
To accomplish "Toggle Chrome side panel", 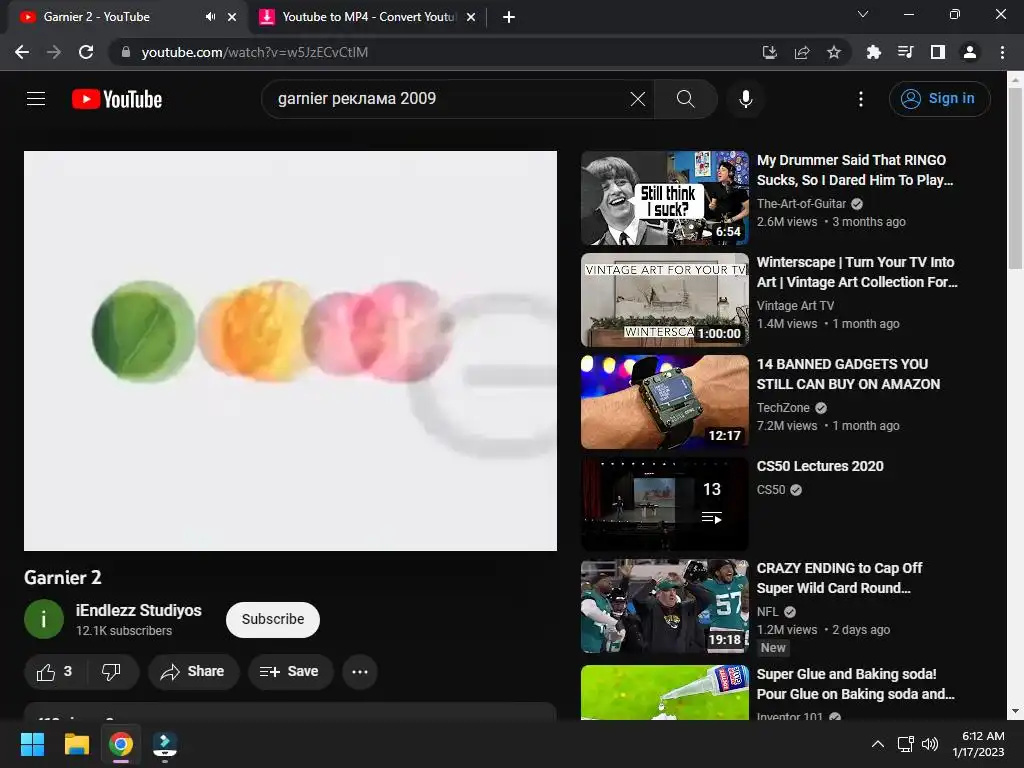I will point(938,52).
